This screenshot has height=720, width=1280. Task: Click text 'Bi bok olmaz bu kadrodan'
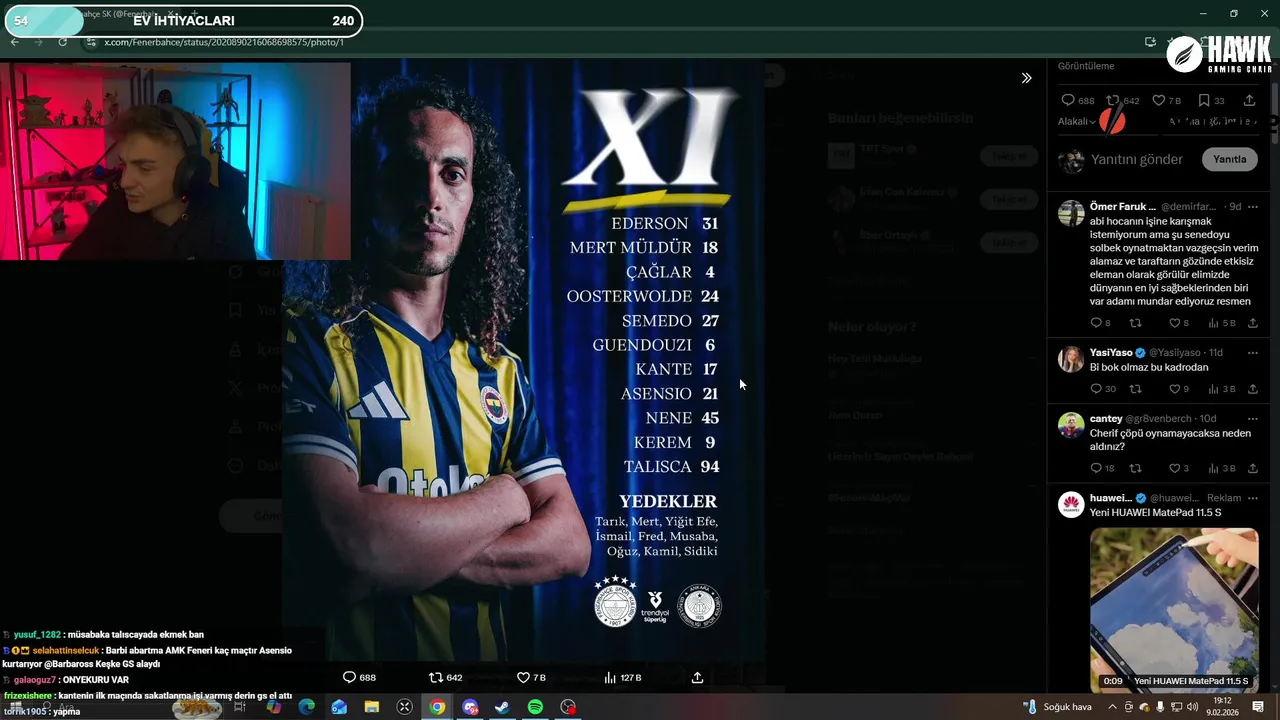(x=1149, y=367)
